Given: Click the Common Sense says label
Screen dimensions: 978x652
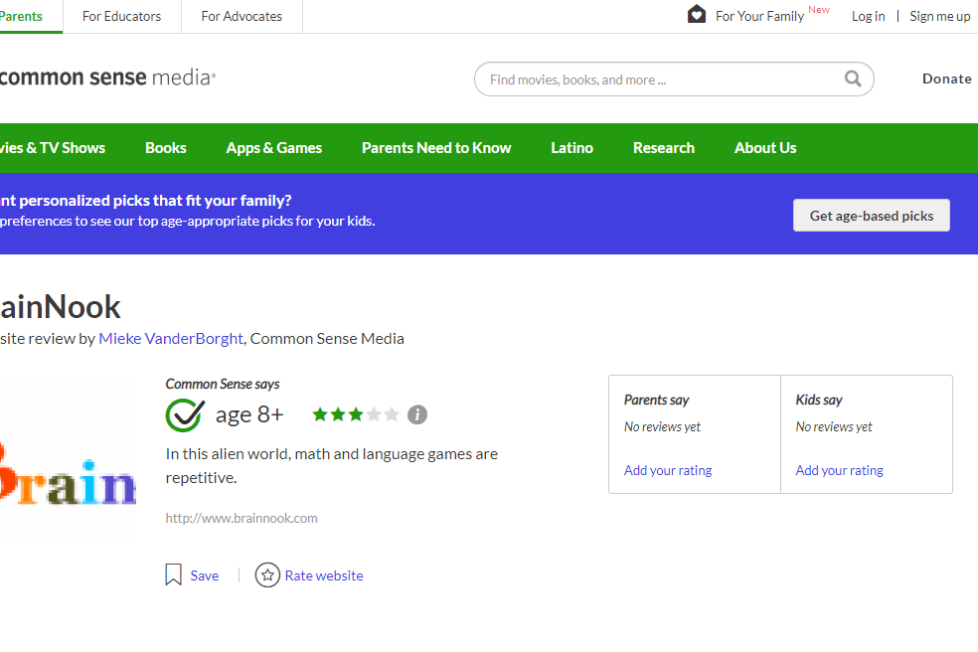Looking at the screenshot, I should click(x=222, y=384).
